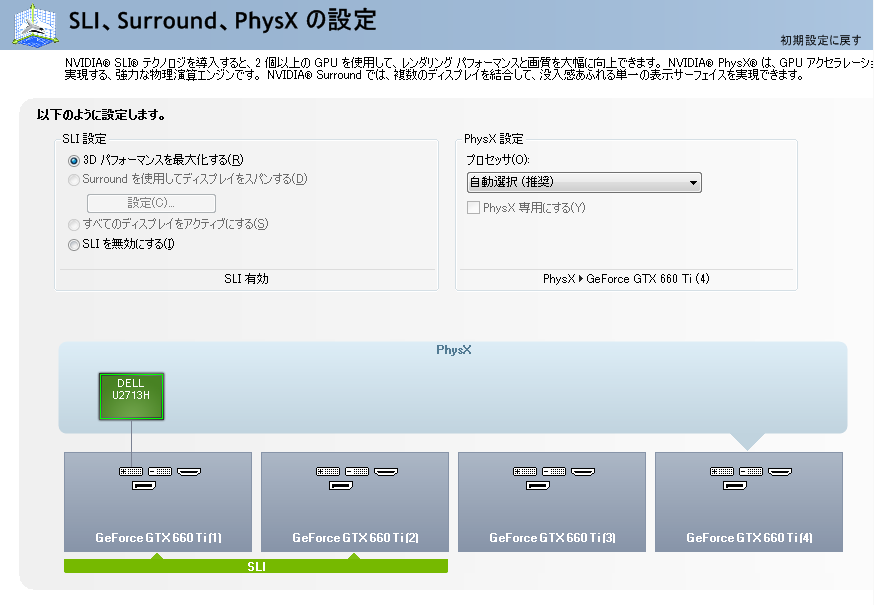Open the プロセッサ 自動選択 (推奨) dropdown
Viewport: 874px width, 605px height.
tap(584, 182)
